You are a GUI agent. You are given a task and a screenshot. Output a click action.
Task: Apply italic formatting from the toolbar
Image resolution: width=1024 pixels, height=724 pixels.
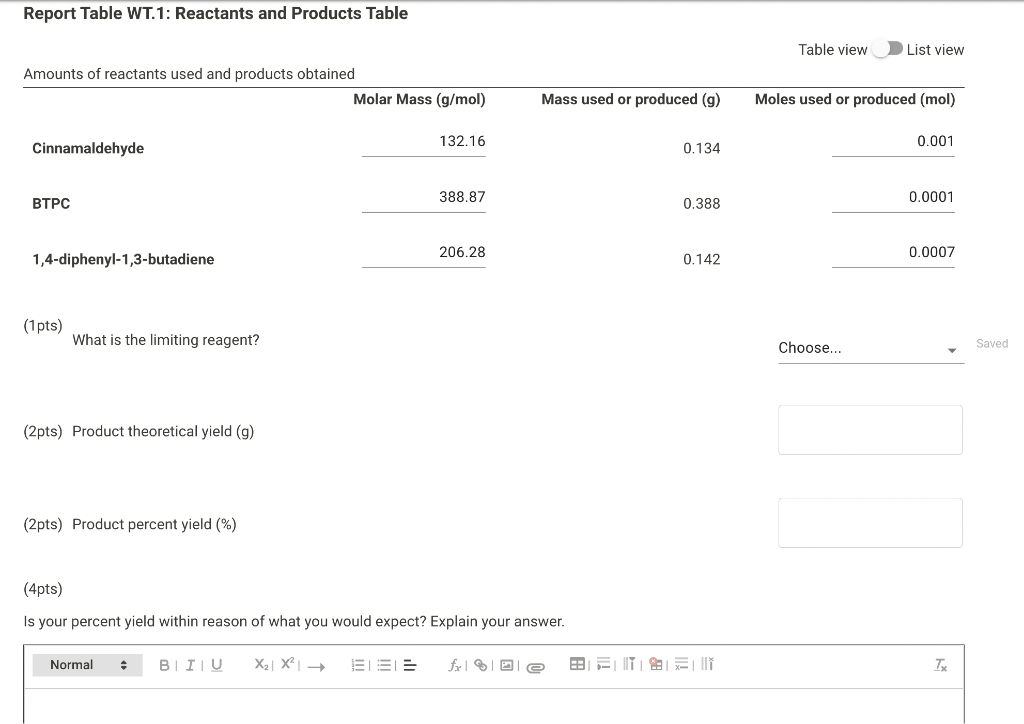click(189, 663)
